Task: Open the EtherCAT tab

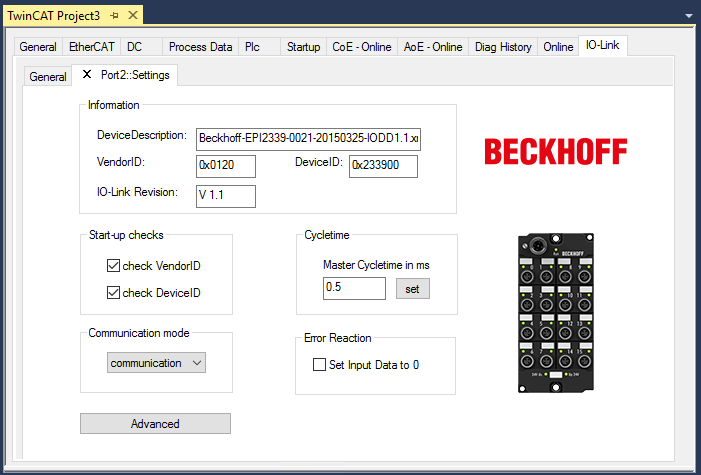Action: [92, 47]
